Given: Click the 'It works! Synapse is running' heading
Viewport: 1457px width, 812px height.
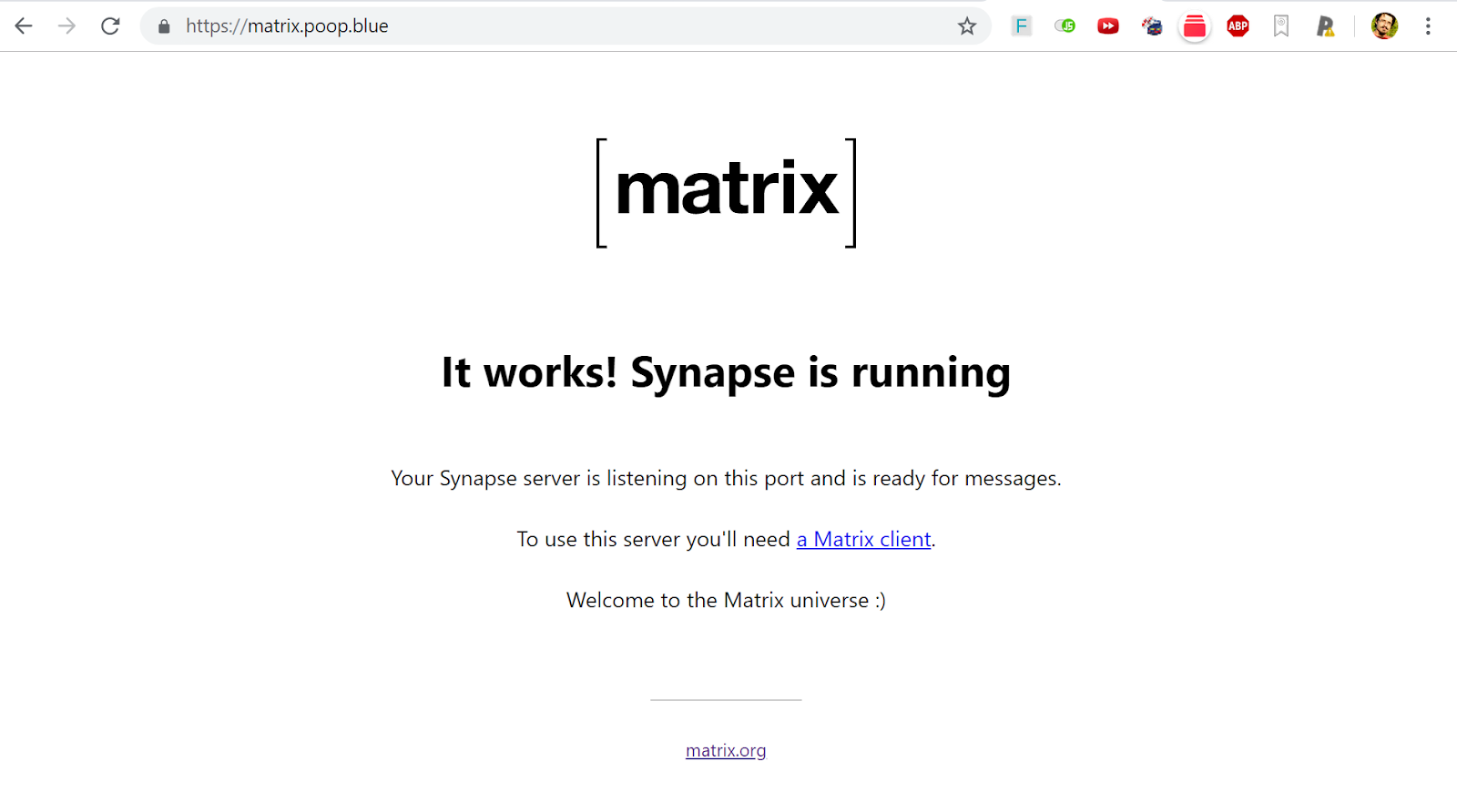Looking at the screenshot, I should click(726, 373).
